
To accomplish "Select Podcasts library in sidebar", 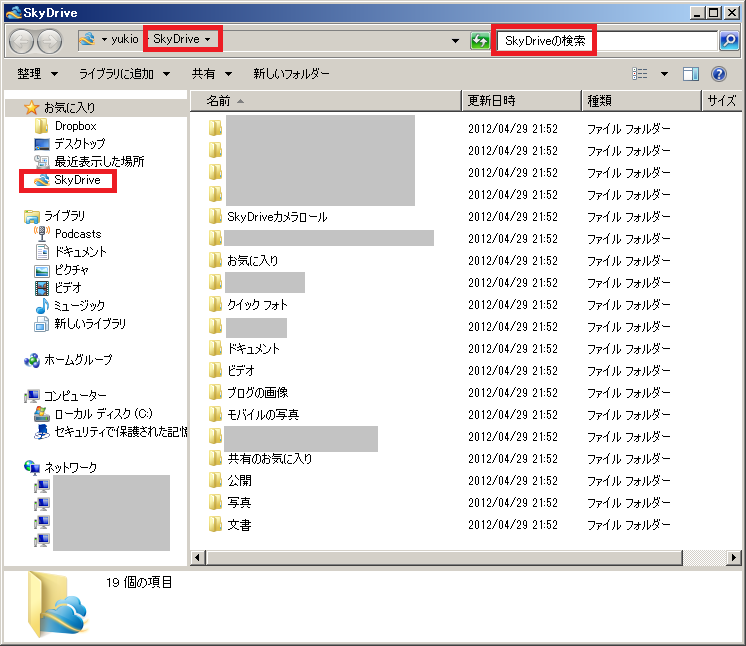I will point(77,234).
